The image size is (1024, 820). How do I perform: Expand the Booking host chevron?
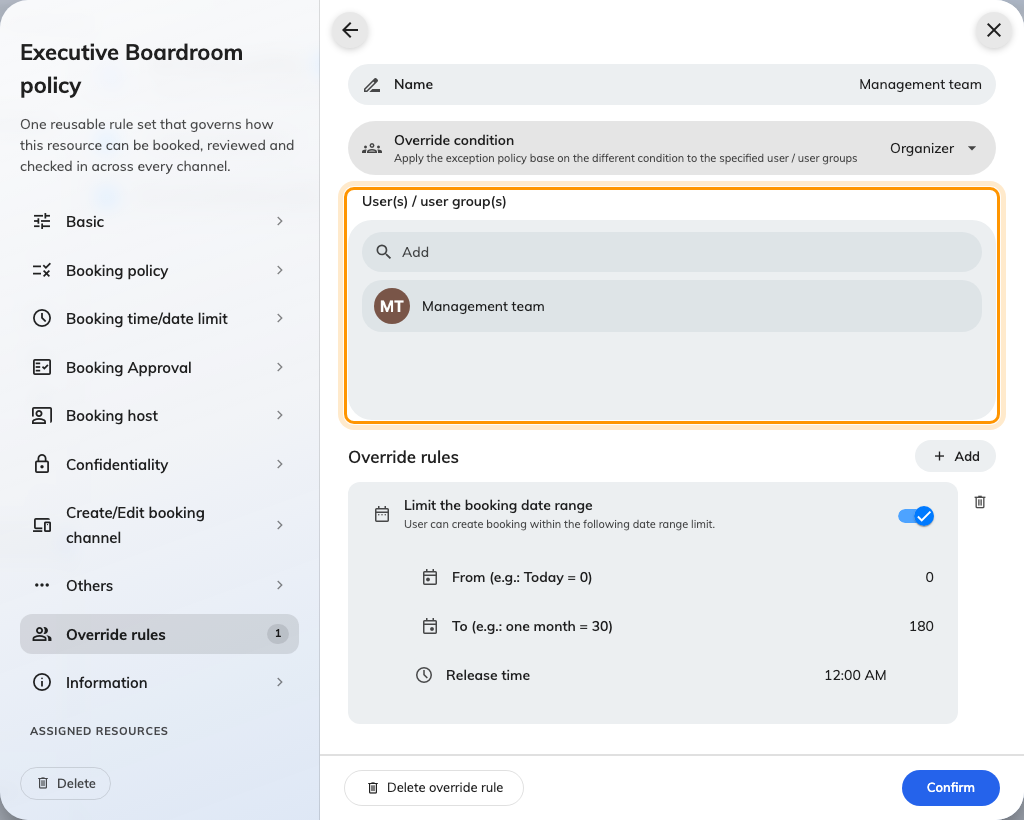point(280,415)
